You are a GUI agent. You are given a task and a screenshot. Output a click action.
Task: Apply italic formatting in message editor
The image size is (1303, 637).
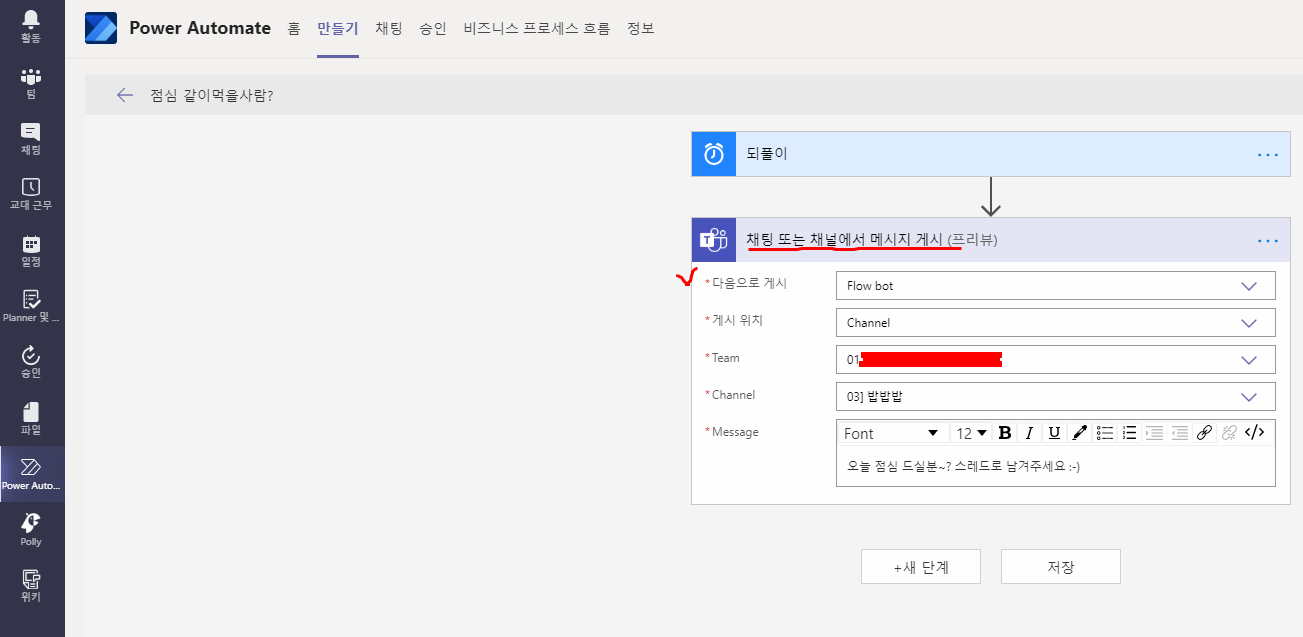[x=1029, y=433]
